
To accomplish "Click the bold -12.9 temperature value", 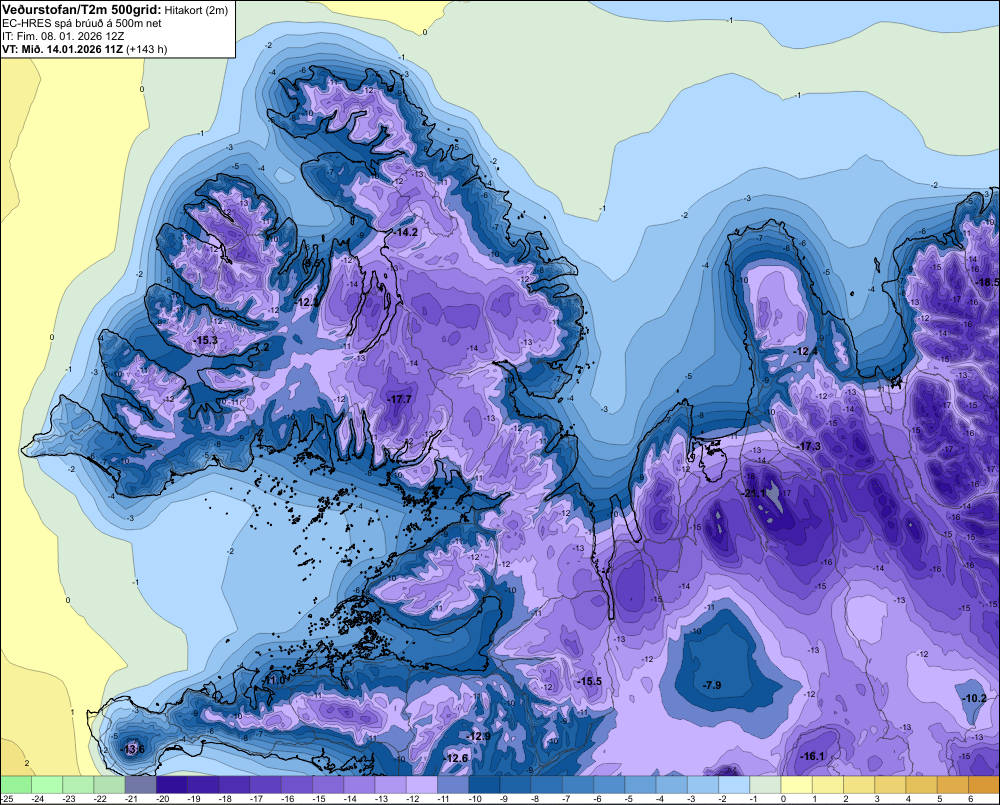I will pos(478,736).
